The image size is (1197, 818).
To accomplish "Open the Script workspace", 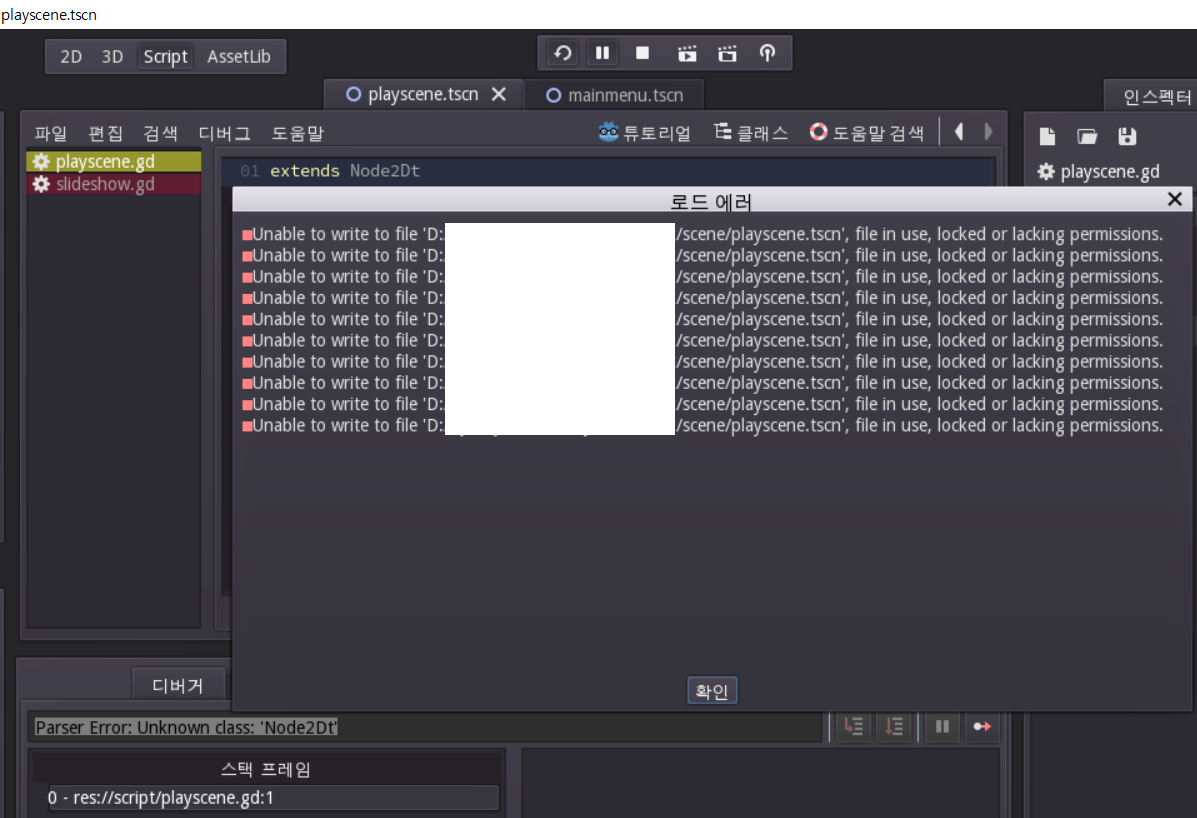I will pyautogui.click(x=166, y=56).
